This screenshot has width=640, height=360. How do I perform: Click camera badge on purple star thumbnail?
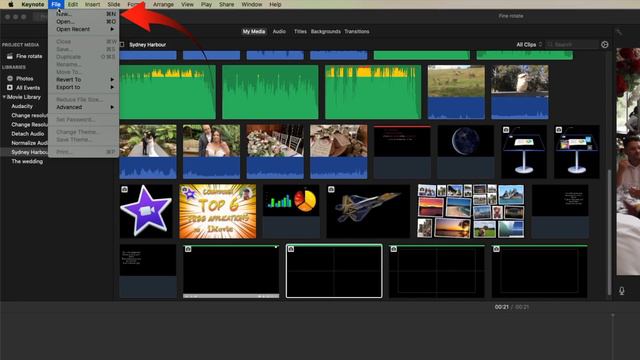click(124, 189)
